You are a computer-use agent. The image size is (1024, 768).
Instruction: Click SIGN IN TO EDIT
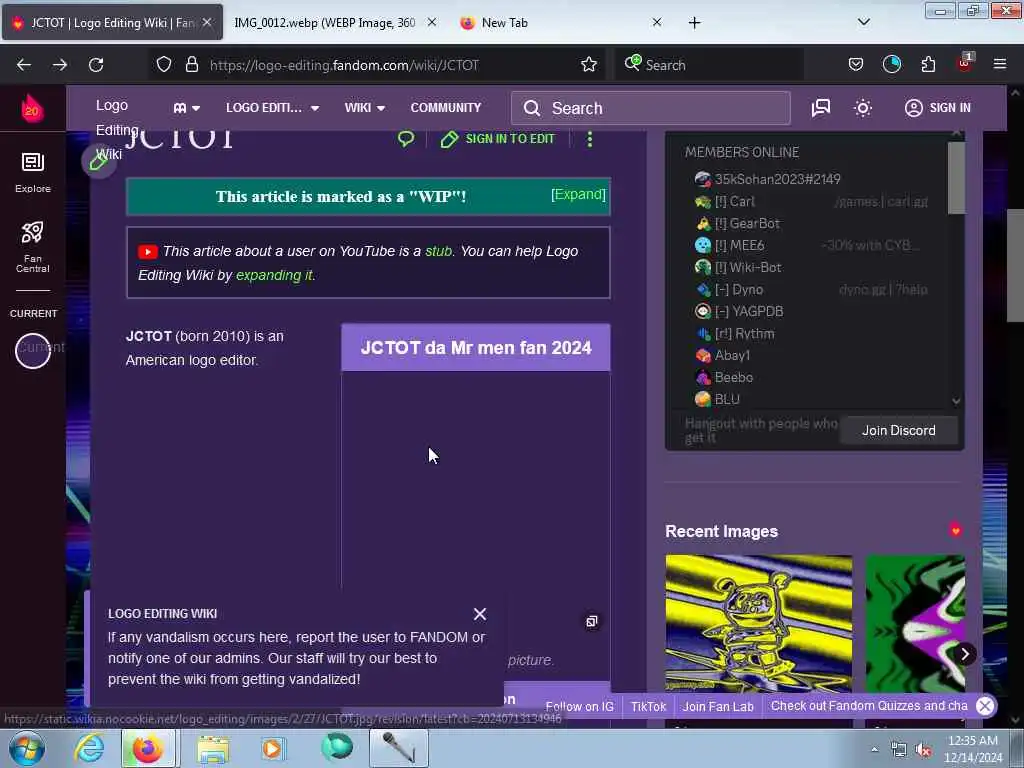[x=498, y=138]
